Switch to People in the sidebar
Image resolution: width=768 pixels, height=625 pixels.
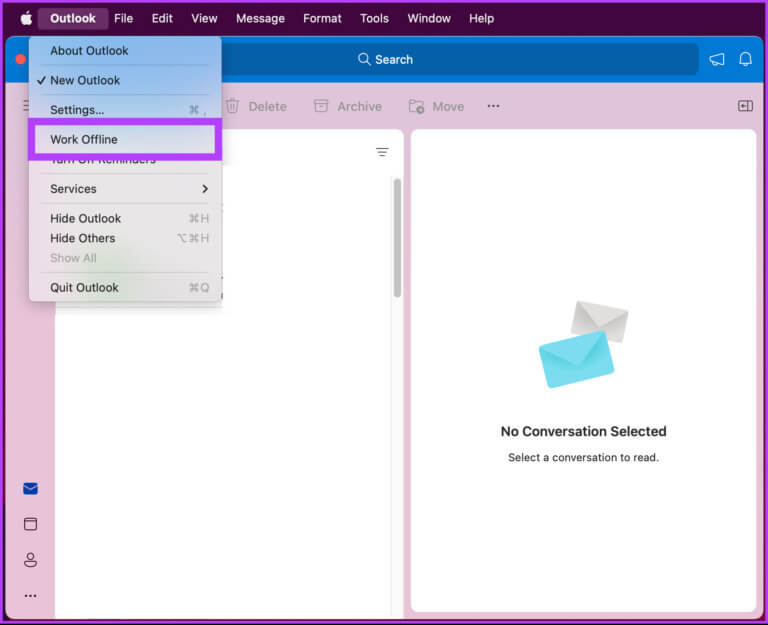point(30,560)
